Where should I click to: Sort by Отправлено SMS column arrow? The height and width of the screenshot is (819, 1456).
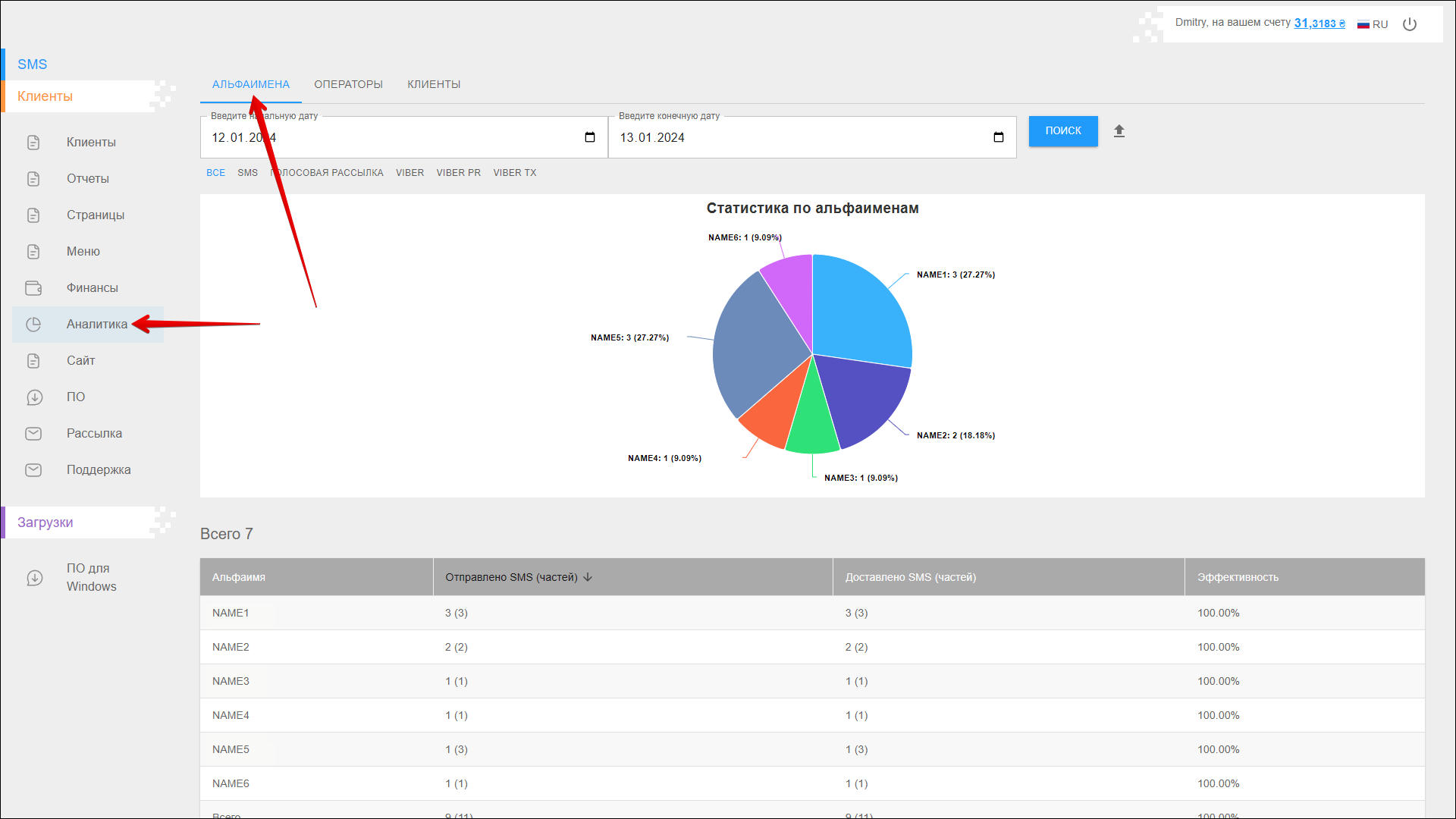pyautogui.click(x=588, y=577)
